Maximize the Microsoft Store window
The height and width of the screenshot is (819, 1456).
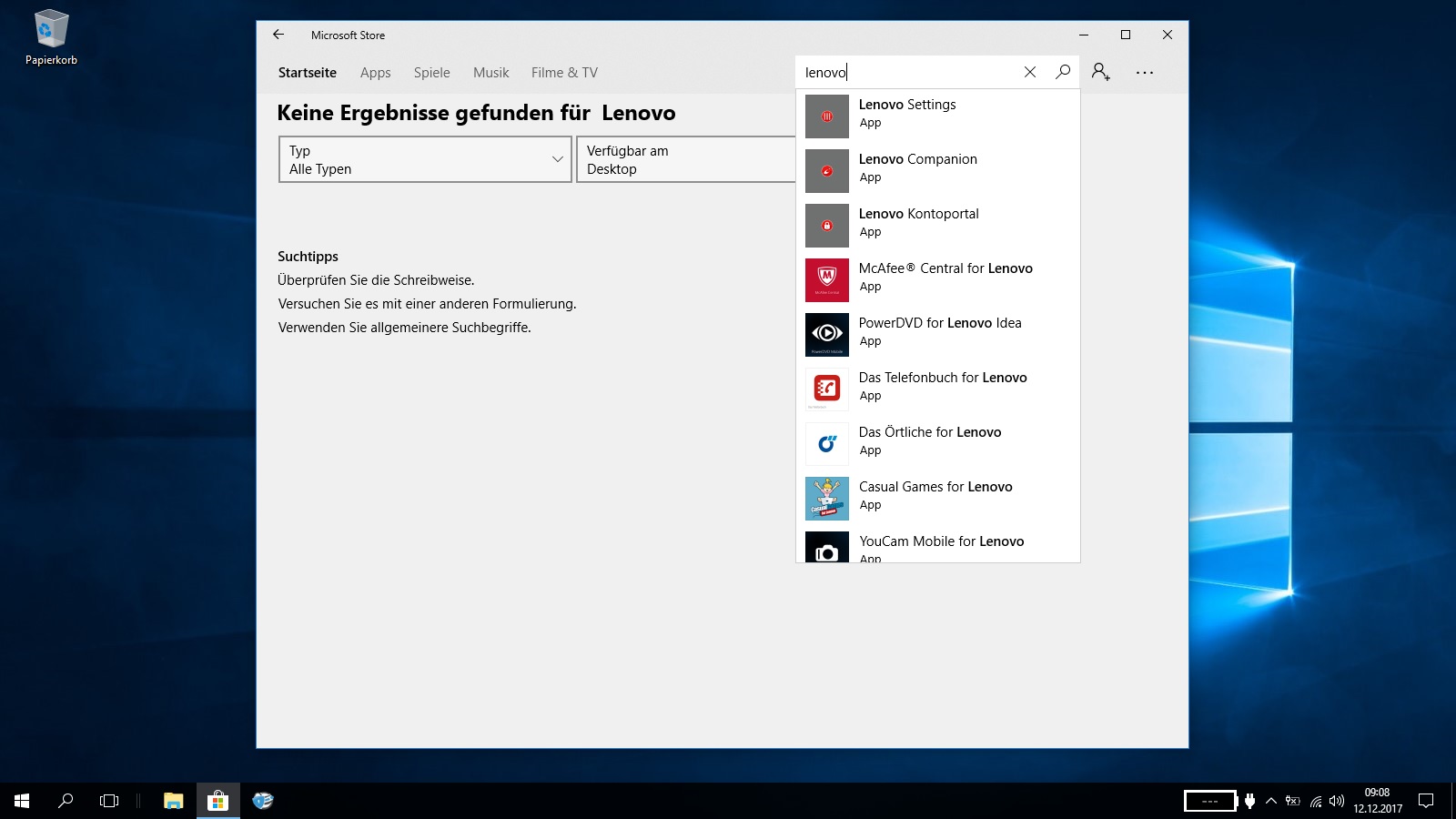pos(1126,35)
